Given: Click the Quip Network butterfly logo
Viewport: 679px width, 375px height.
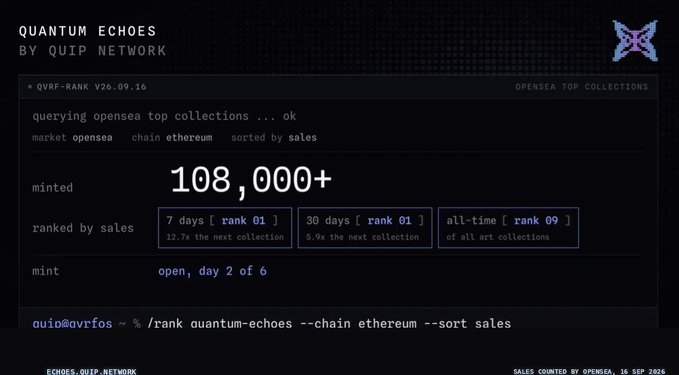Looking at the screenshot, I should pyautogui.click(x=635, y=41).
